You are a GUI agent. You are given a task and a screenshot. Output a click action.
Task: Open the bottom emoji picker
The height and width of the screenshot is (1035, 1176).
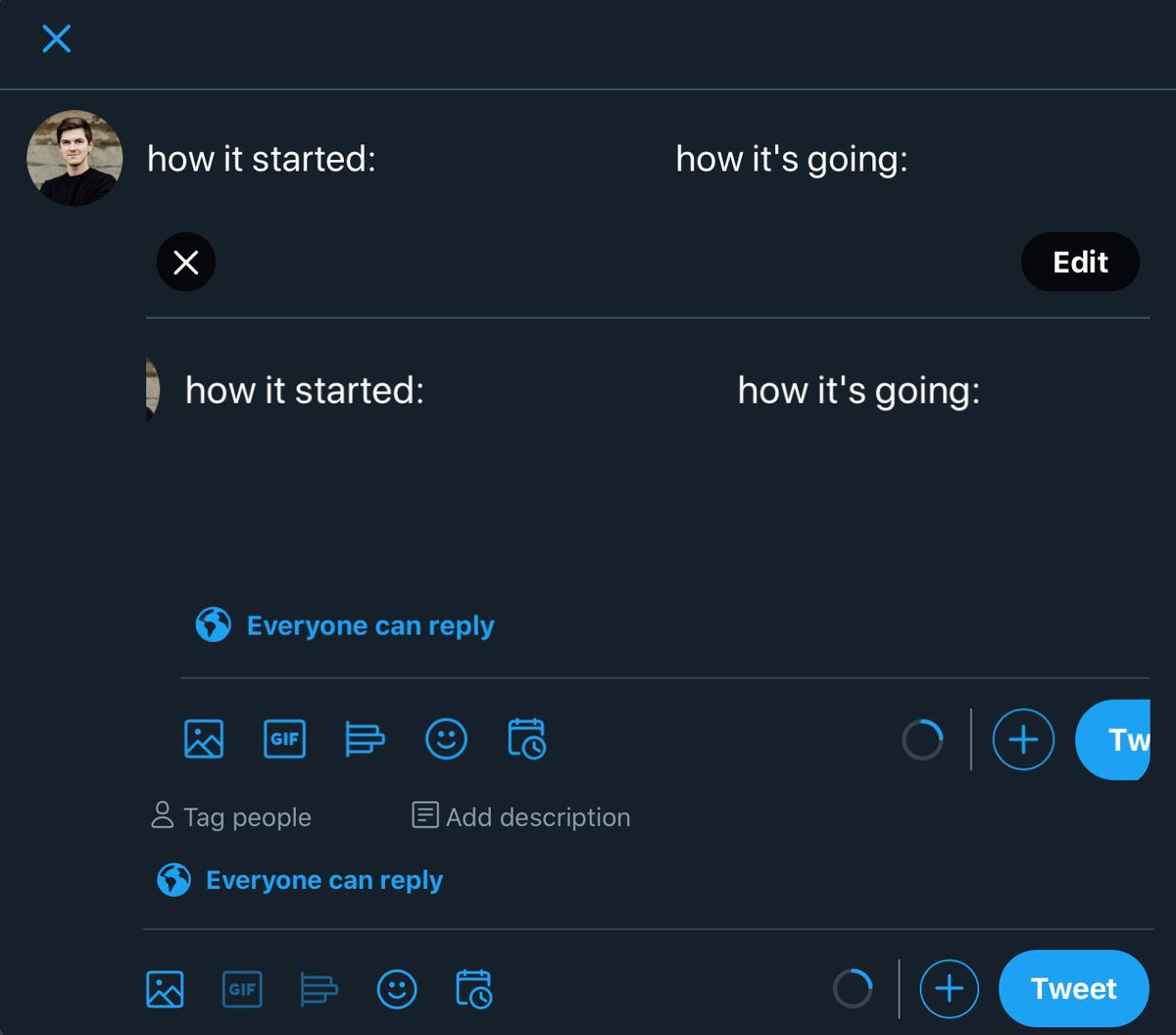point(396,989)
